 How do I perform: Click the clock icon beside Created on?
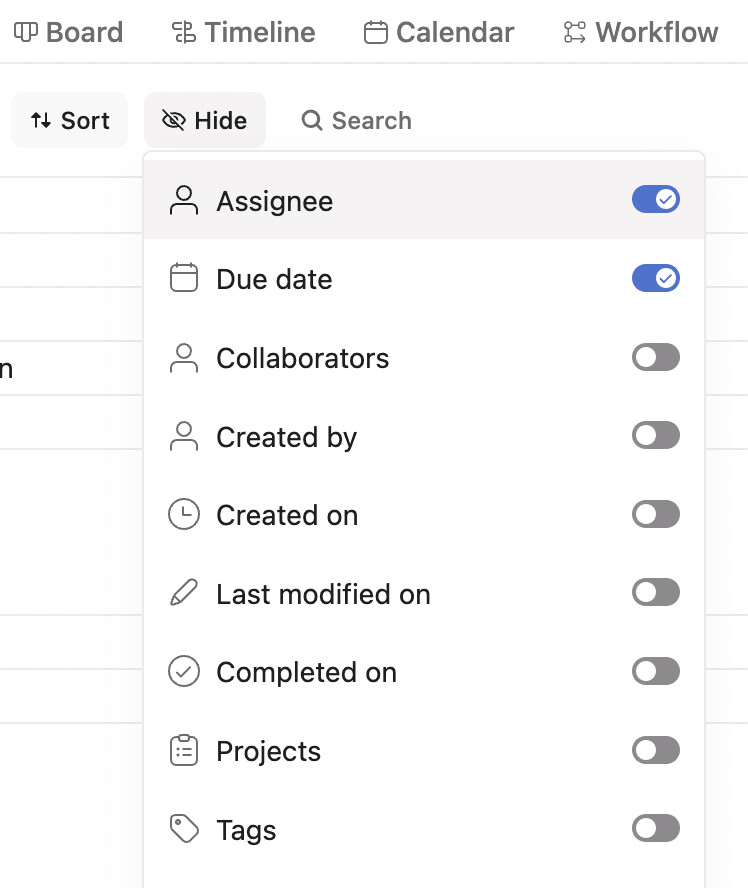(x=184, y=514)
